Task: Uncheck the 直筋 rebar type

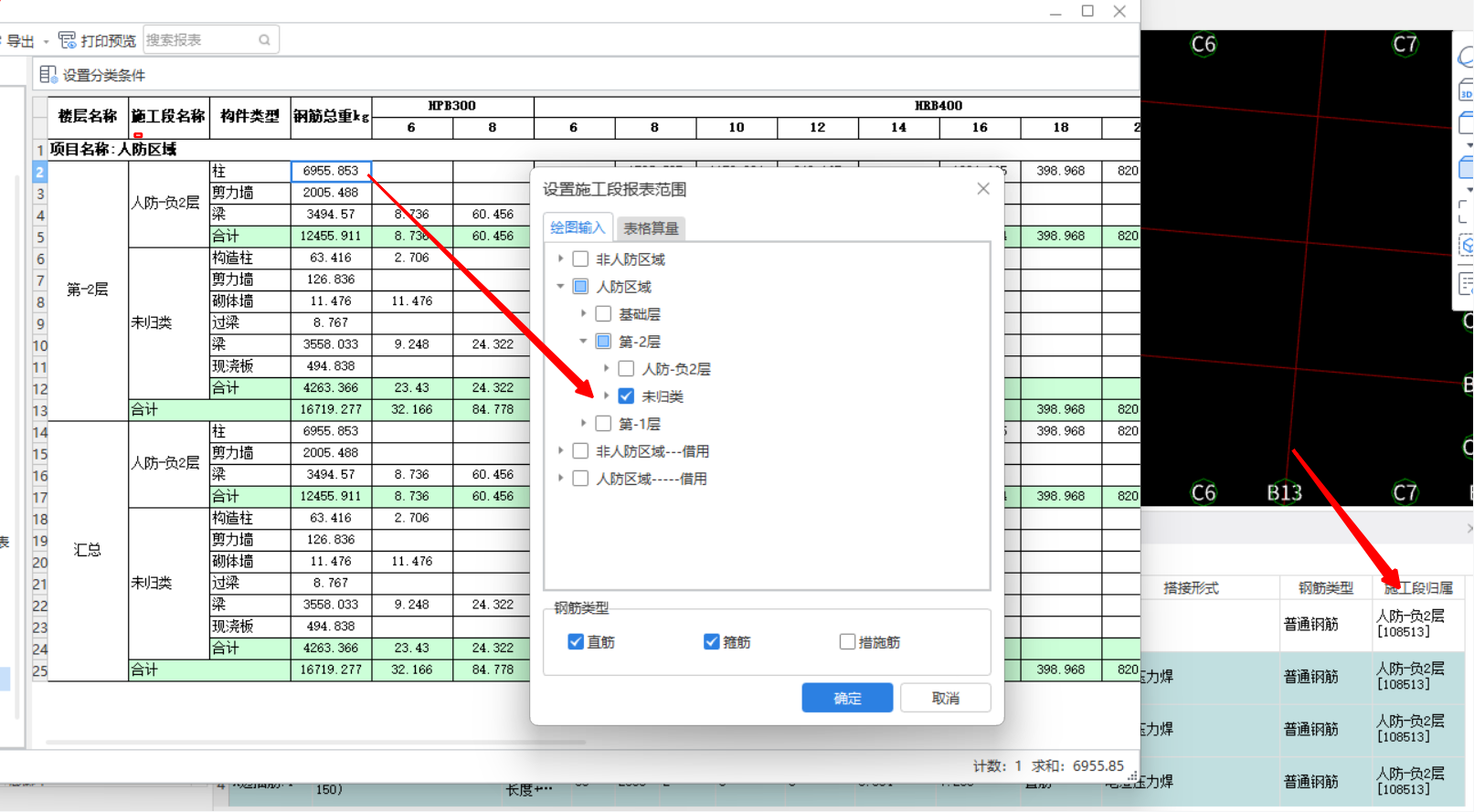Action: pyautogui.click(x=576, y=642)
